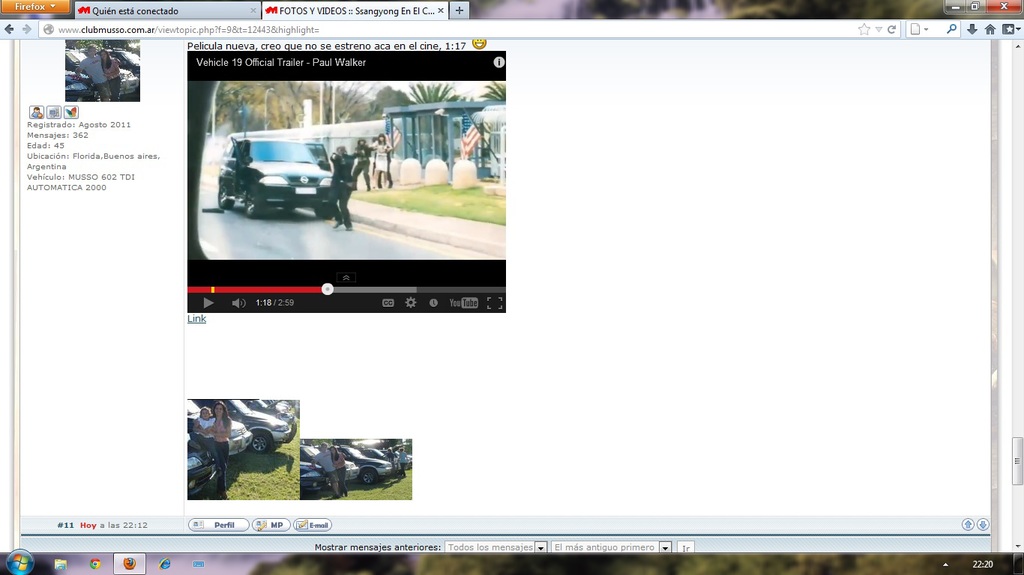Open the video on YouTube via logo
1024x575 pixels.
tap(464, 303)
